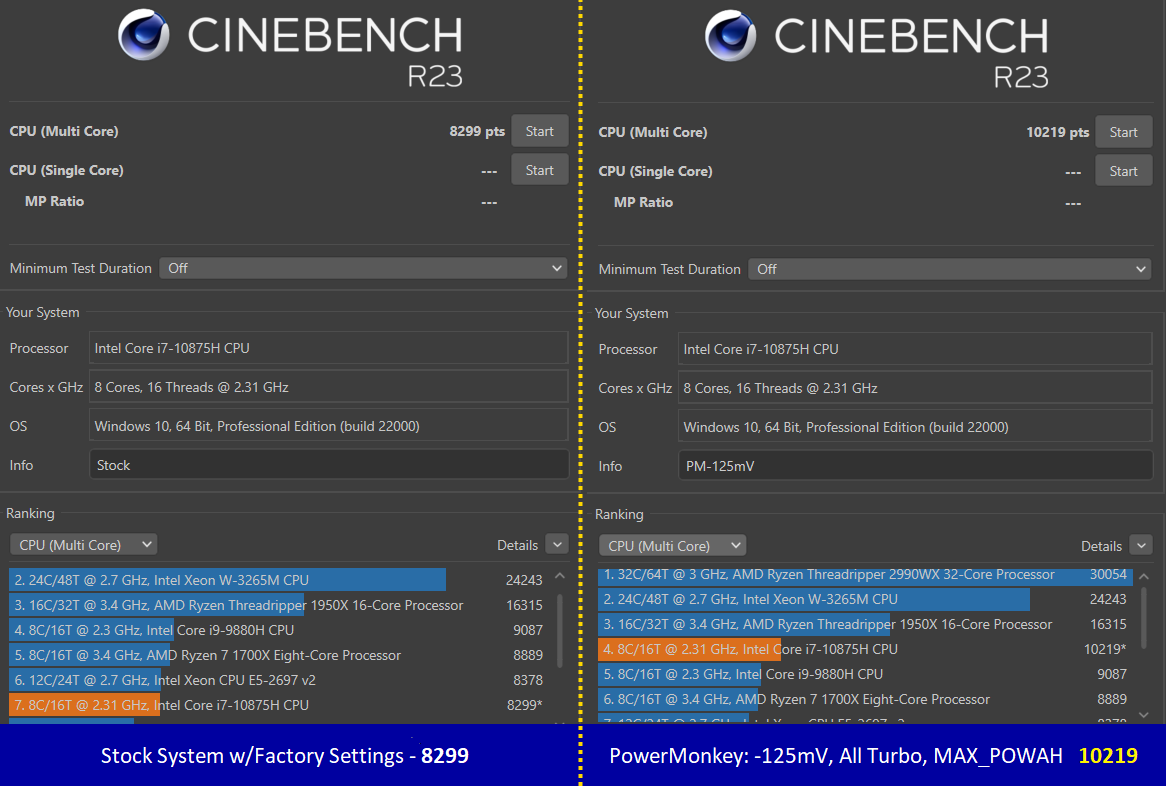The height and width of the screenshot is (786, 1166).
Task: Click Processor field in right window
Action: click(915, 349)
